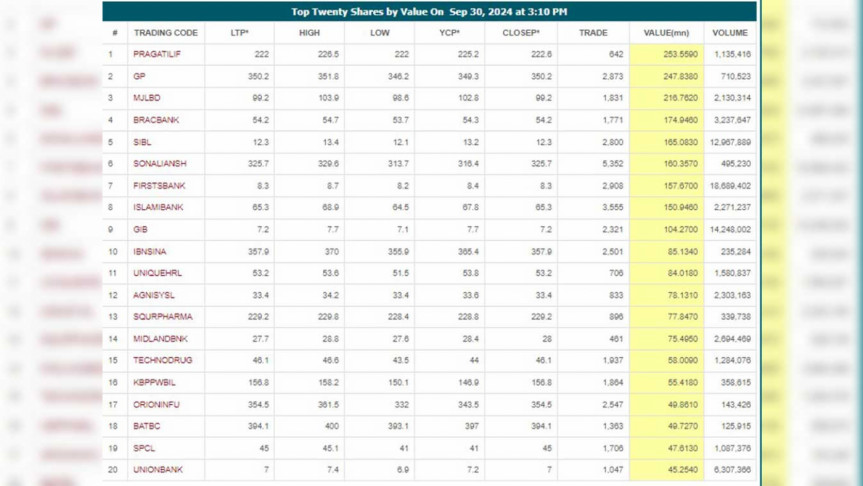Image resolution: width=863 pixels, height=486 pixels.
Task: Open the FIRSTSBANK trading code link
Action: coord(159,185)
